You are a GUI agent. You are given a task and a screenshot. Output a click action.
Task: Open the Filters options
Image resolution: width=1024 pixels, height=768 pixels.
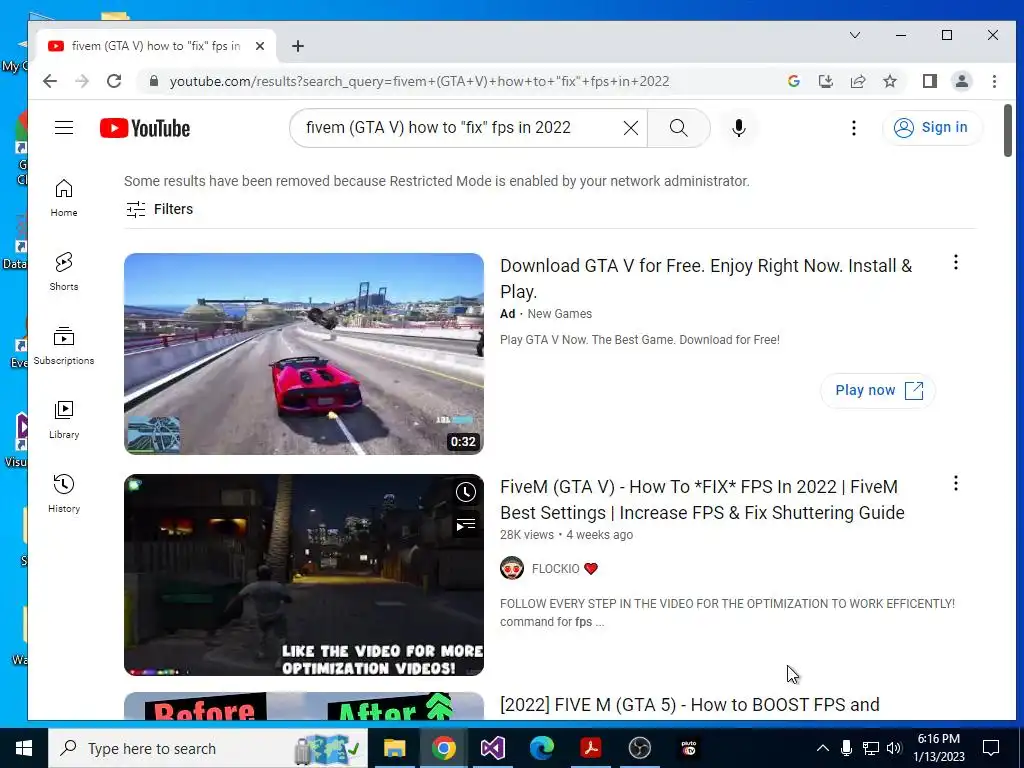click(159, 209)
